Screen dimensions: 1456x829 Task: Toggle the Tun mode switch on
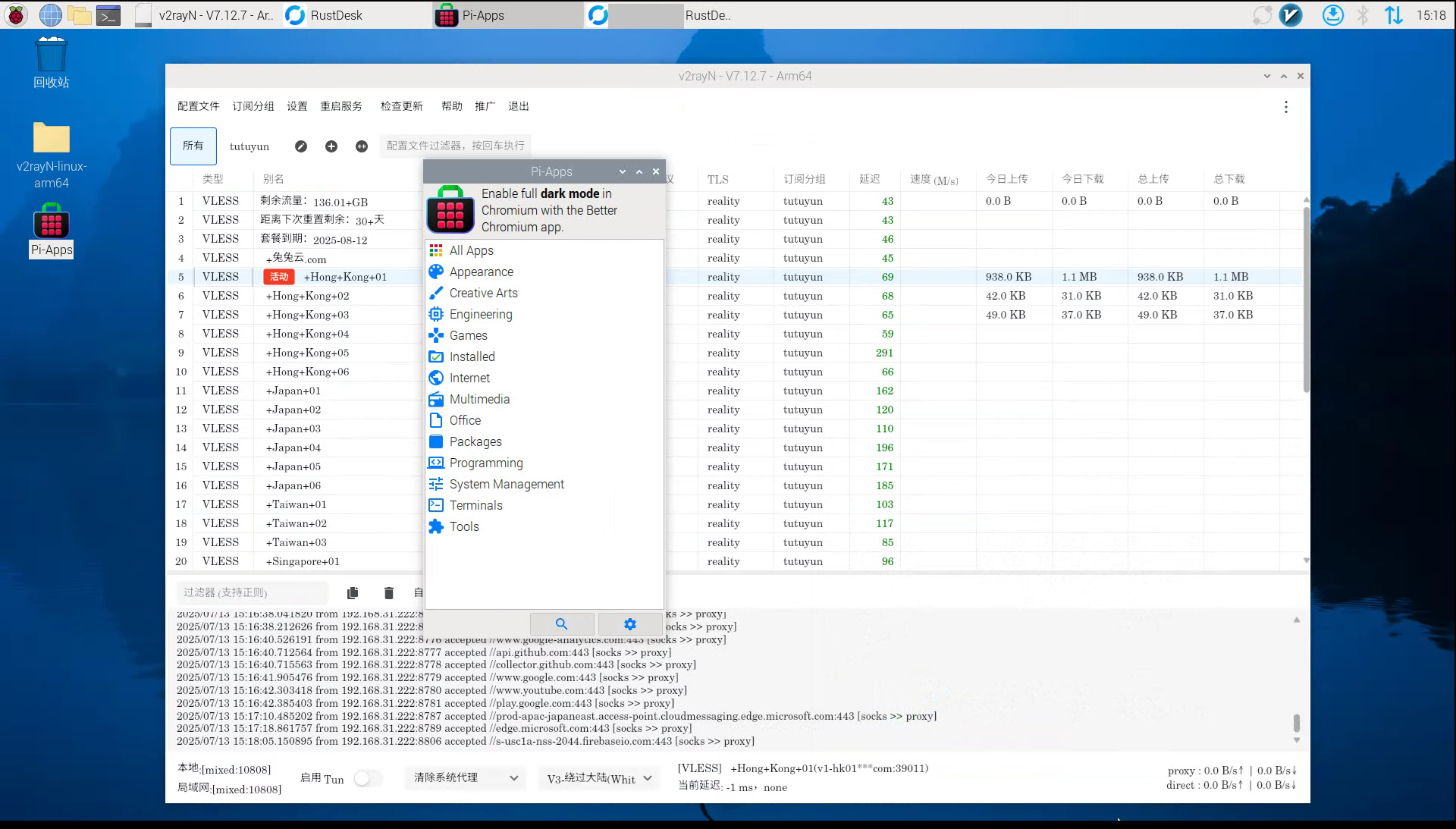coord(367,778)
